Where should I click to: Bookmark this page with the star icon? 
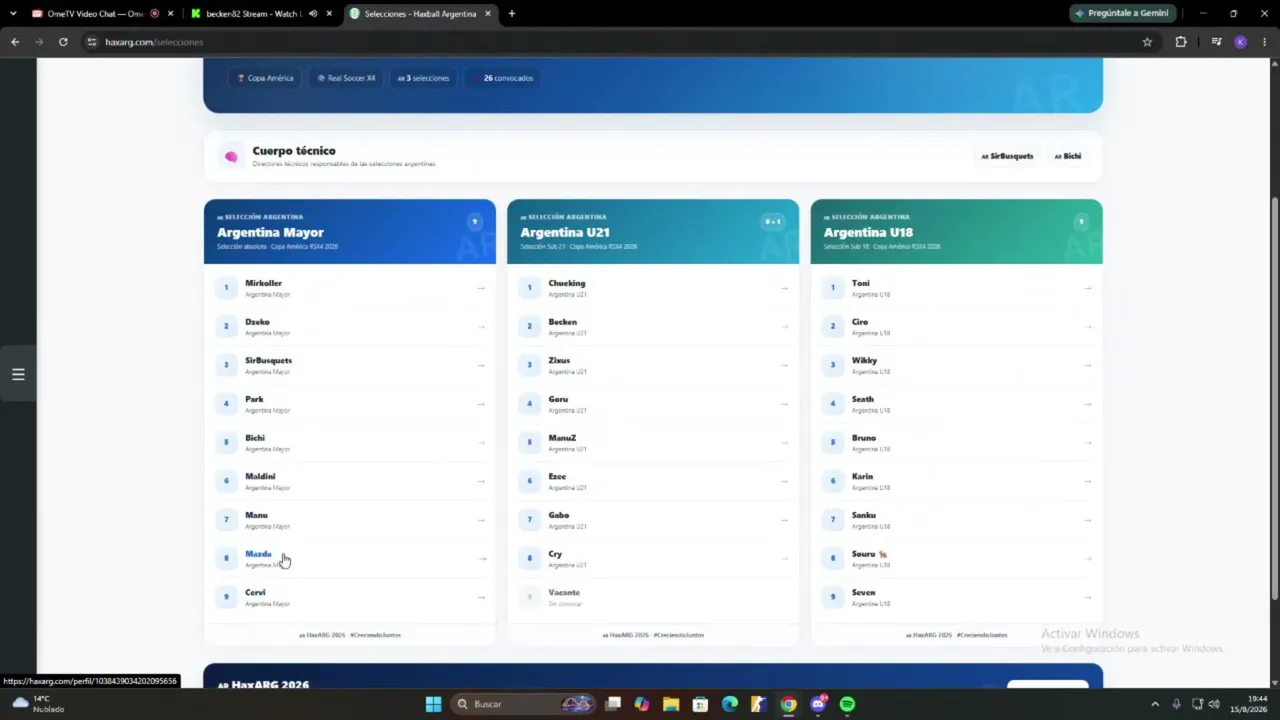(1147, 42)
